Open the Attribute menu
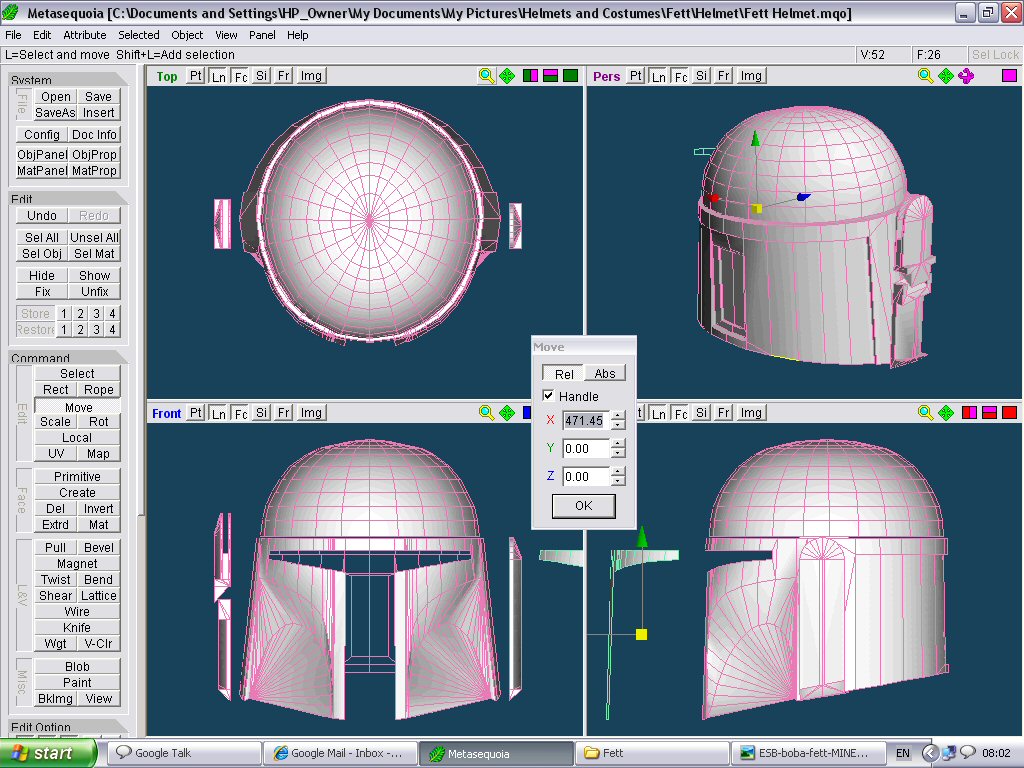1024x768 pixels. coord(84,35)
